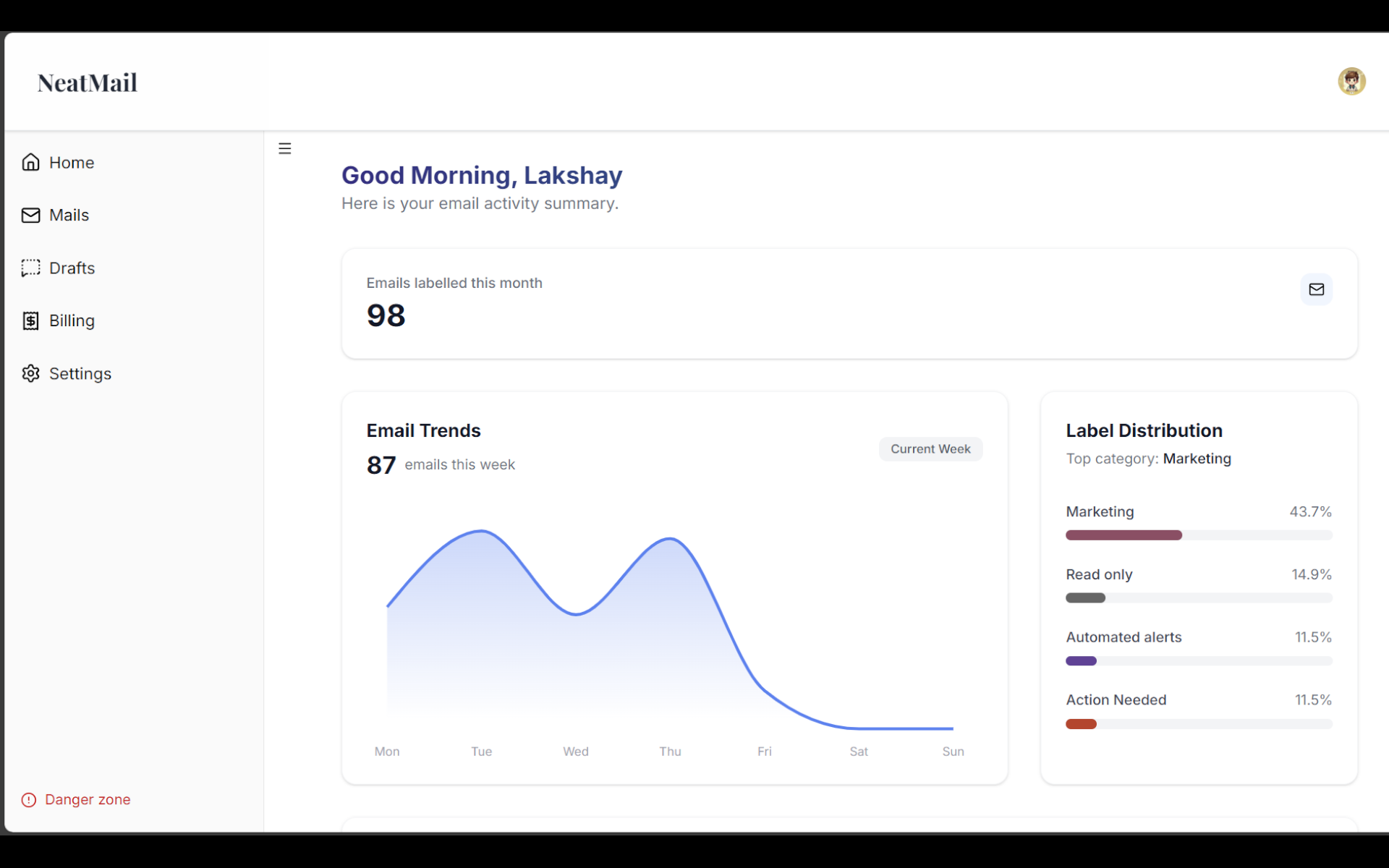
Task: Click the envelope icon on the labelled emails card
Action: pyautogui.click(x=1316, y=289)
